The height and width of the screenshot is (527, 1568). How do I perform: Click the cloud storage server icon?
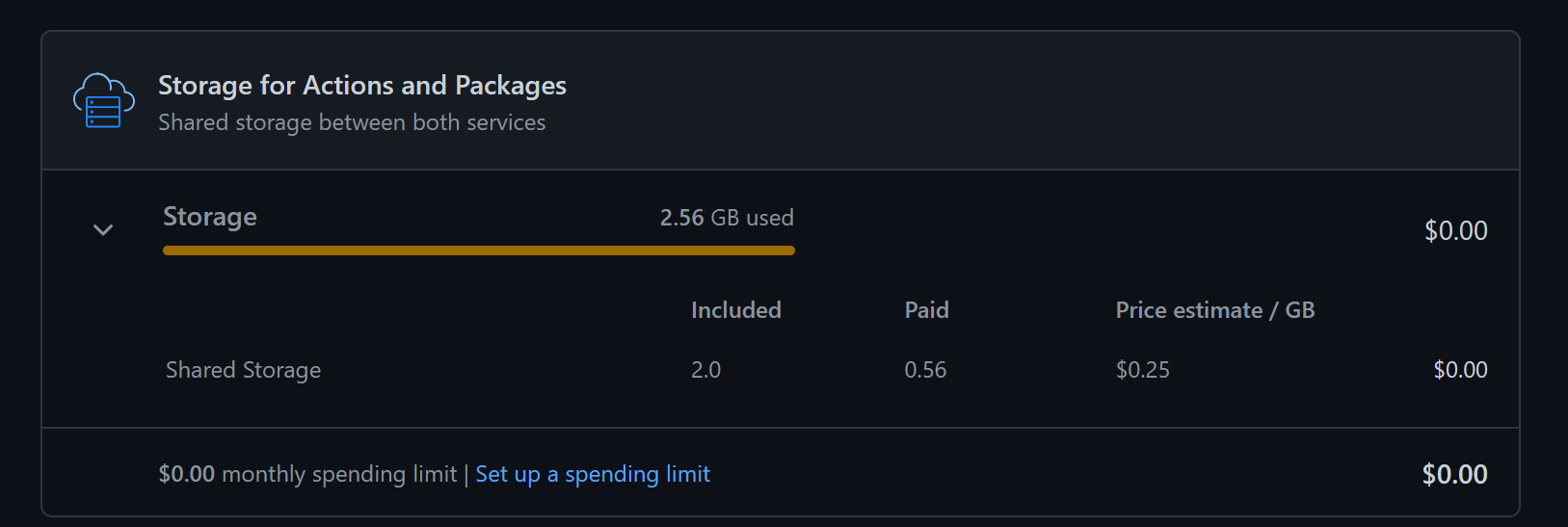click(x=103, y=101)
